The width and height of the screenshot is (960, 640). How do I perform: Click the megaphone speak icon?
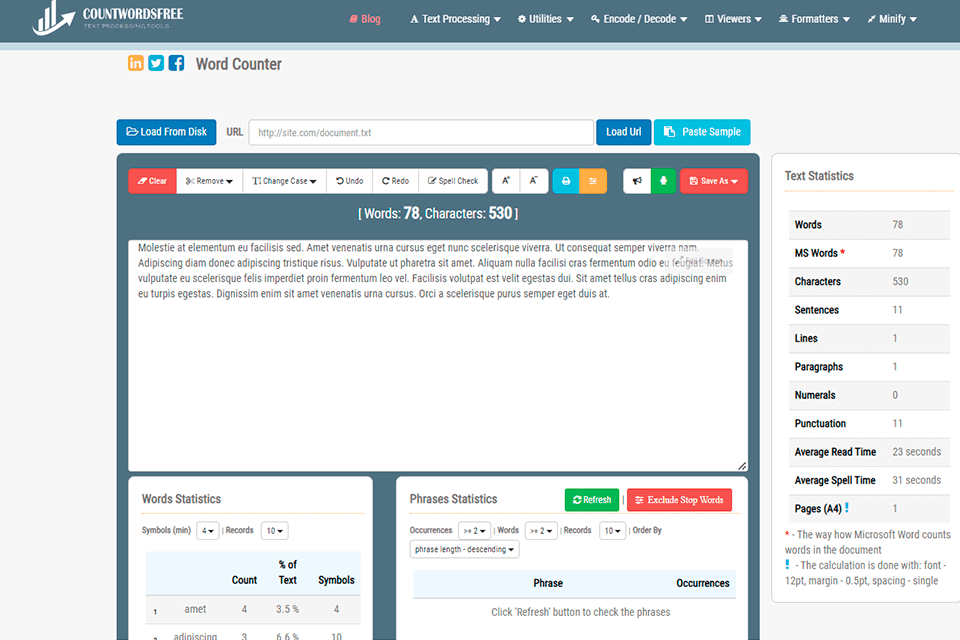coord(637,181)
